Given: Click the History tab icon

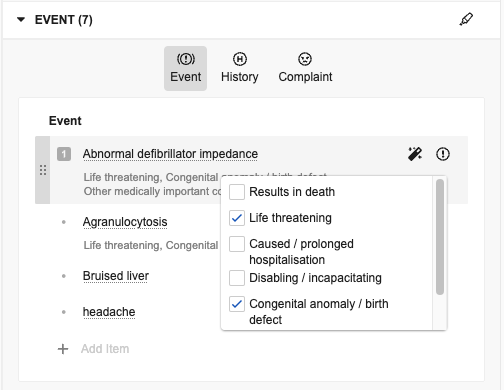Looking at the screenshot, I should click(240, 59).
